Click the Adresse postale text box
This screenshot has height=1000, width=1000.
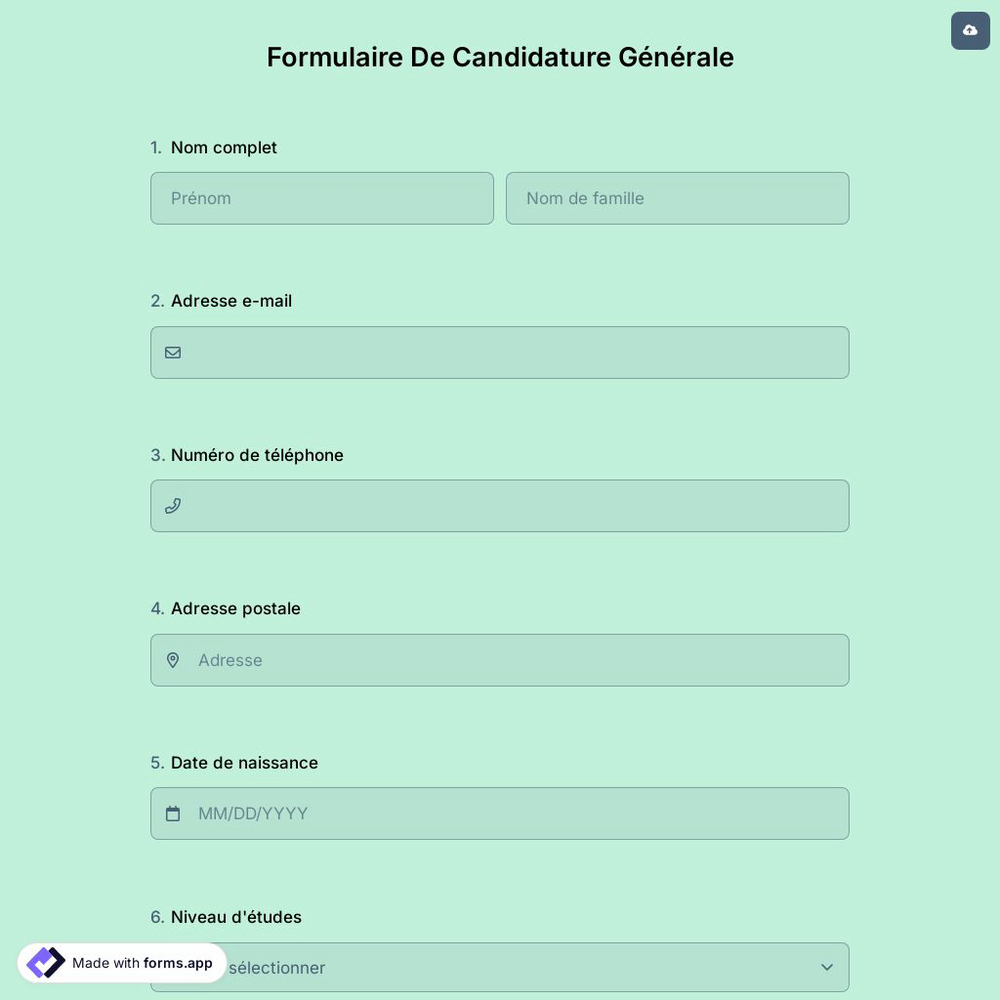click(500, 660)
